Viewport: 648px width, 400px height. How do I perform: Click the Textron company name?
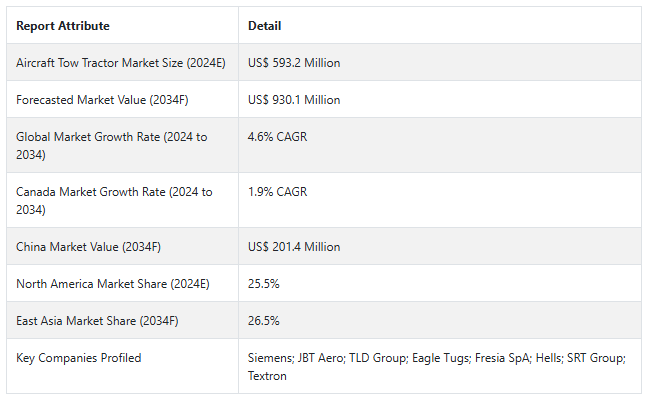267,376
